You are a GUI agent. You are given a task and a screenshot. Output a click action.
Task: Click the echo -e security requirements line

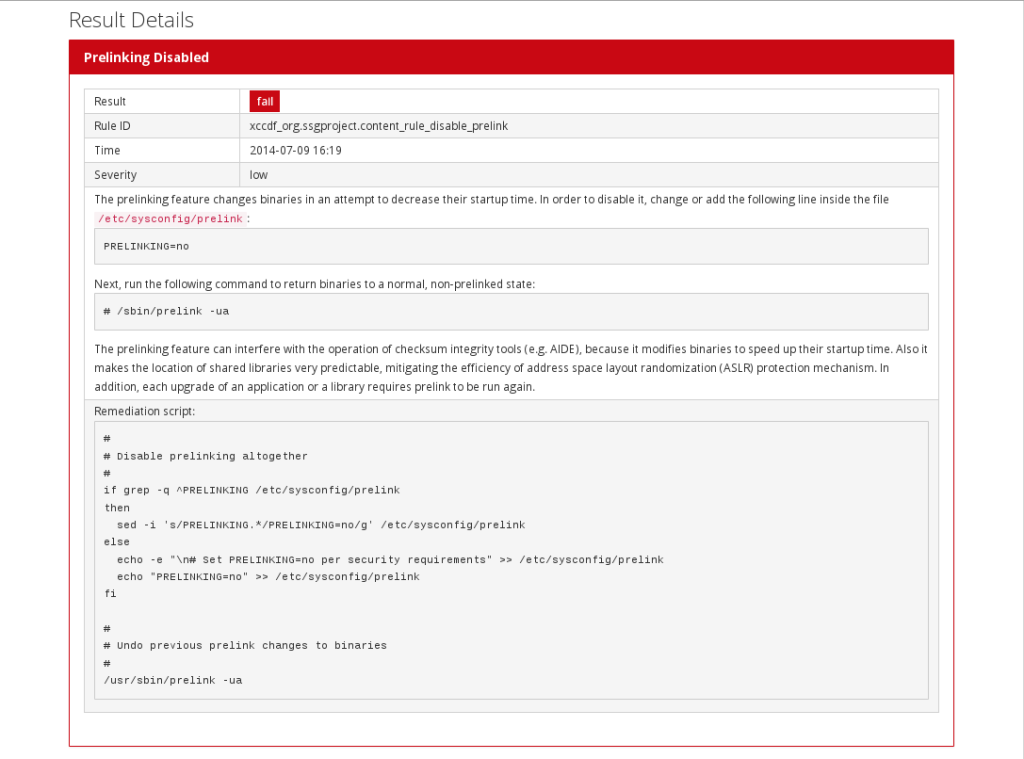tap(390, 559)
